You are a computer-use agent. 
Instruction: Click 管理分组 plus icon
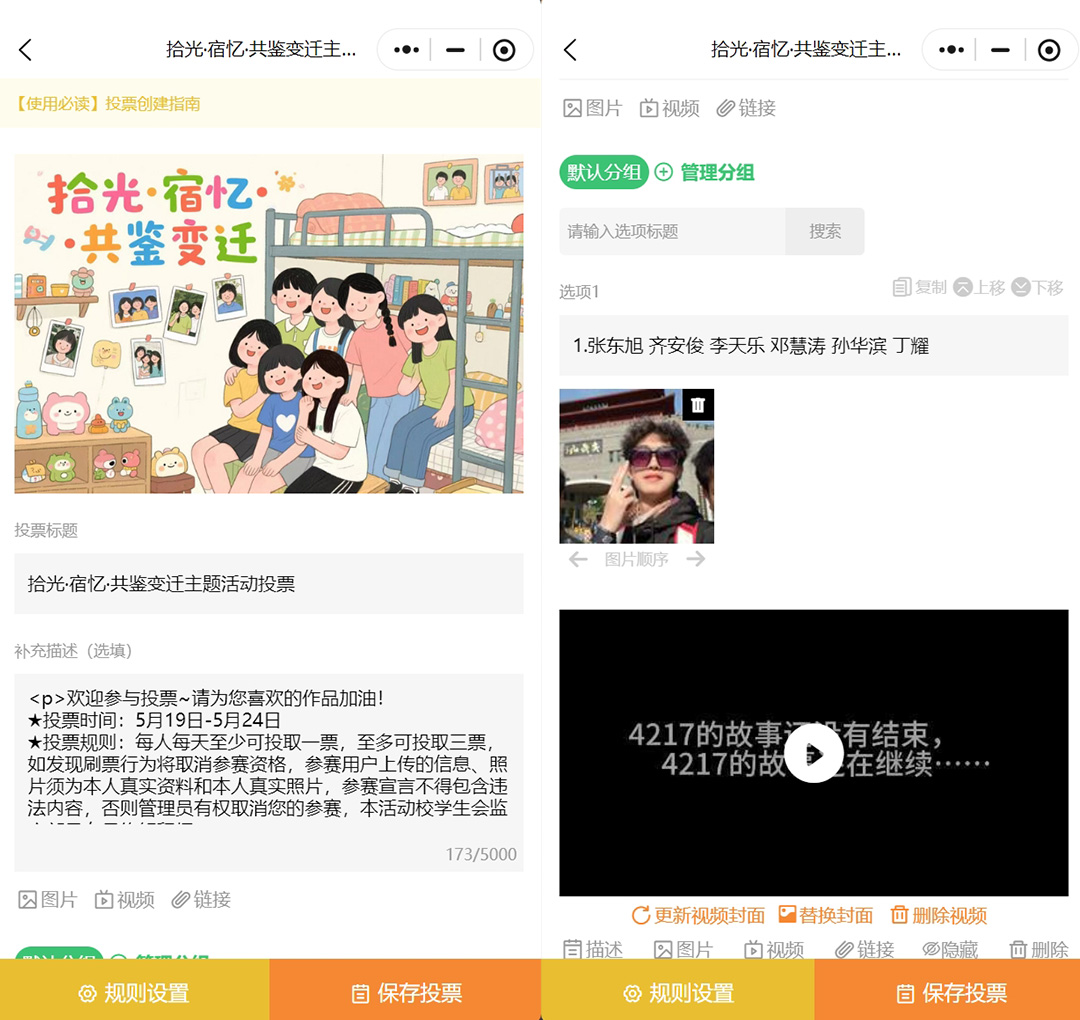(664, 173)
